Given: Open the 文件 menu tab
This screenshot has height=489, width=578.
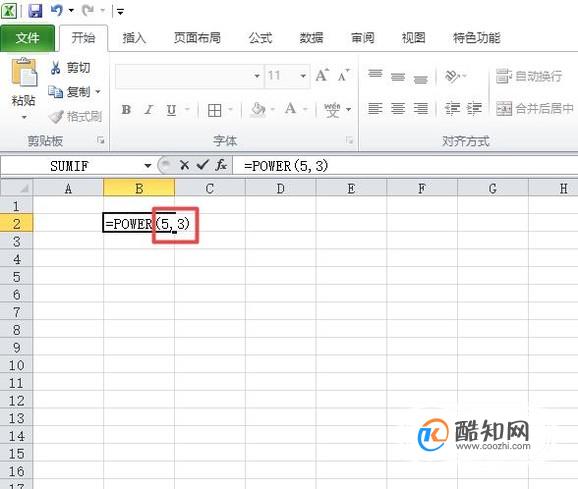Looking at the screenshot, I should 27,38.
